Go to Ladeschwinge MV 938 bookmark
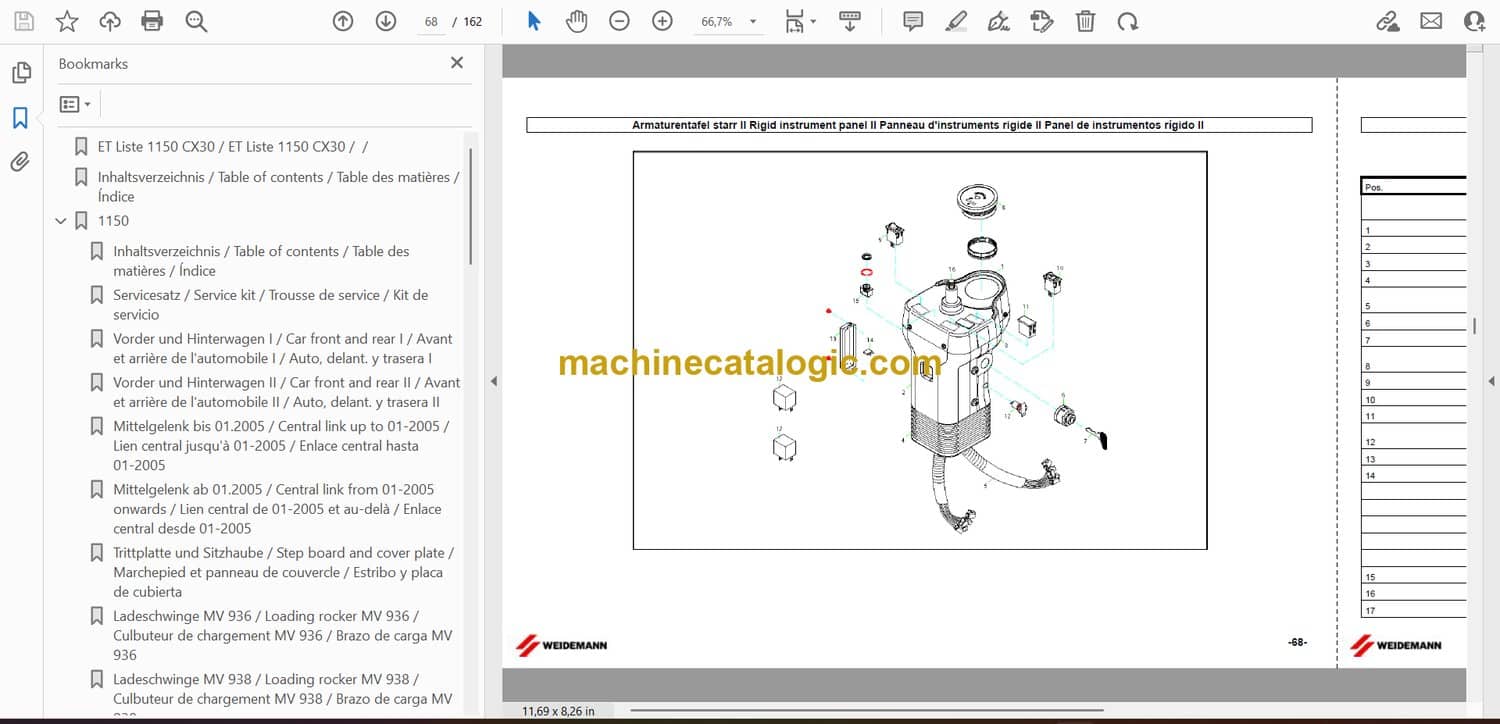Screen dimensions: 1500x724 (x=283, y=694)
